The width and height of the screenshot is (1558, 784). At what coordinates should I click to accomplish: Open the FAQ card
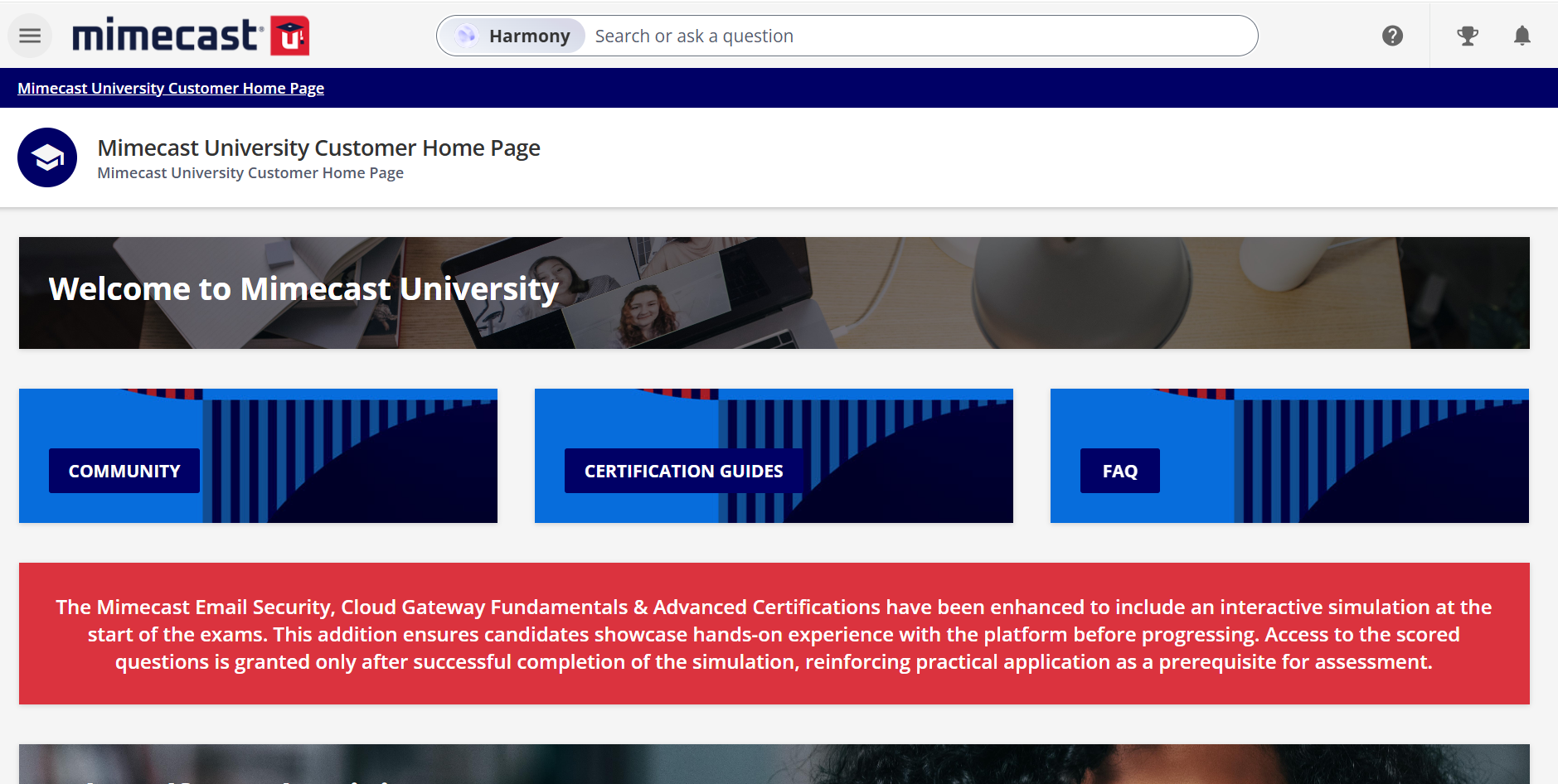[1119, 470]
